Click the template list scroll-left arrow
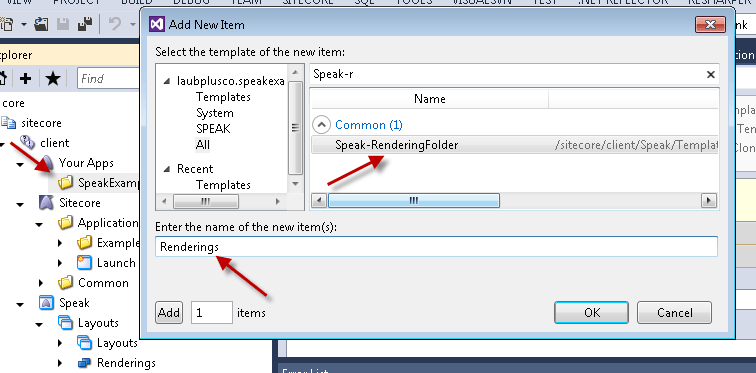Viewport: 756px width, 373px height. [x=319, y=200]
